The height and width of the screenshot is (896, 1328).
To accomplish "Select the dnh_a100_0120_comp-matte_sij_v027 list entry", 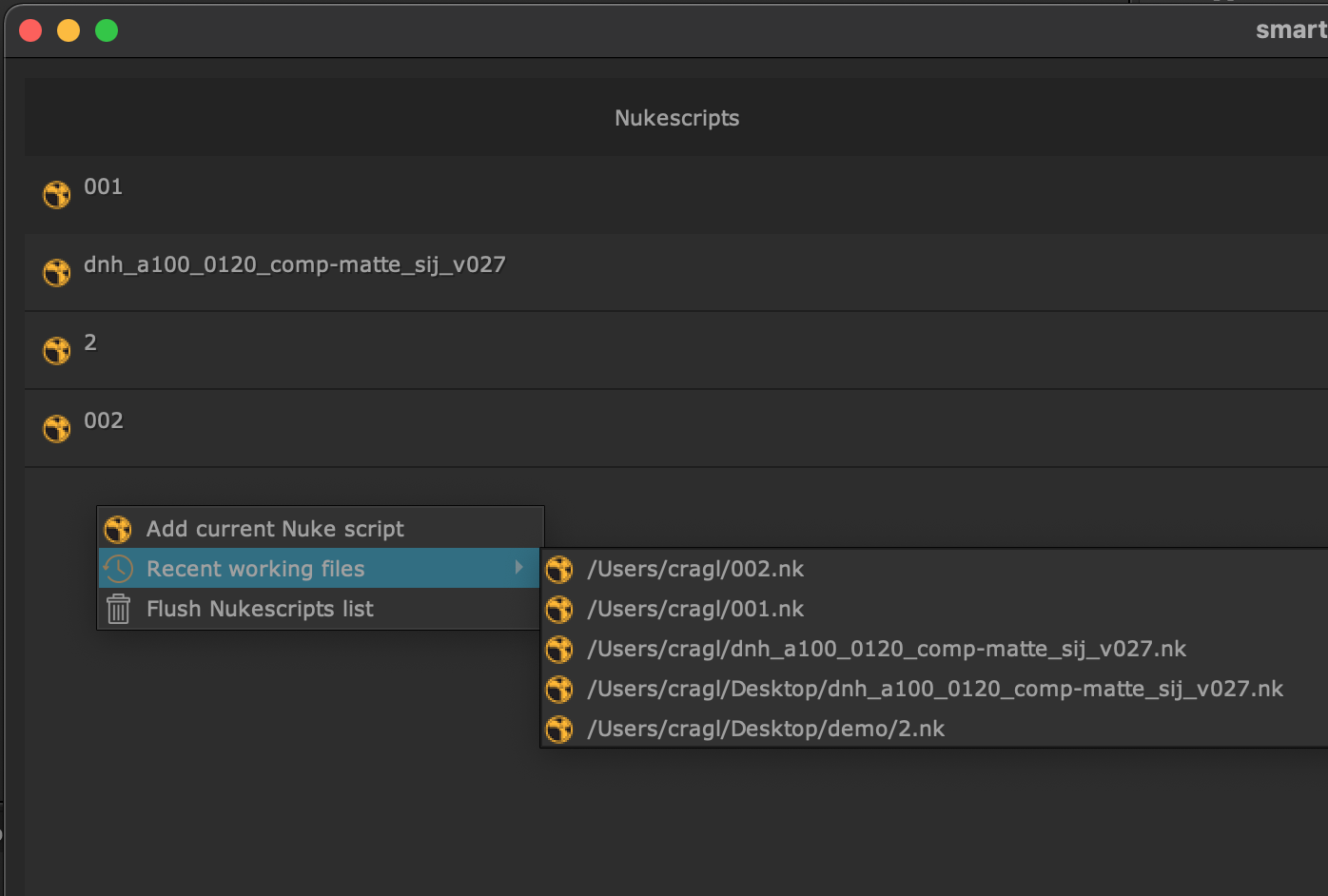I will [294, 265].
